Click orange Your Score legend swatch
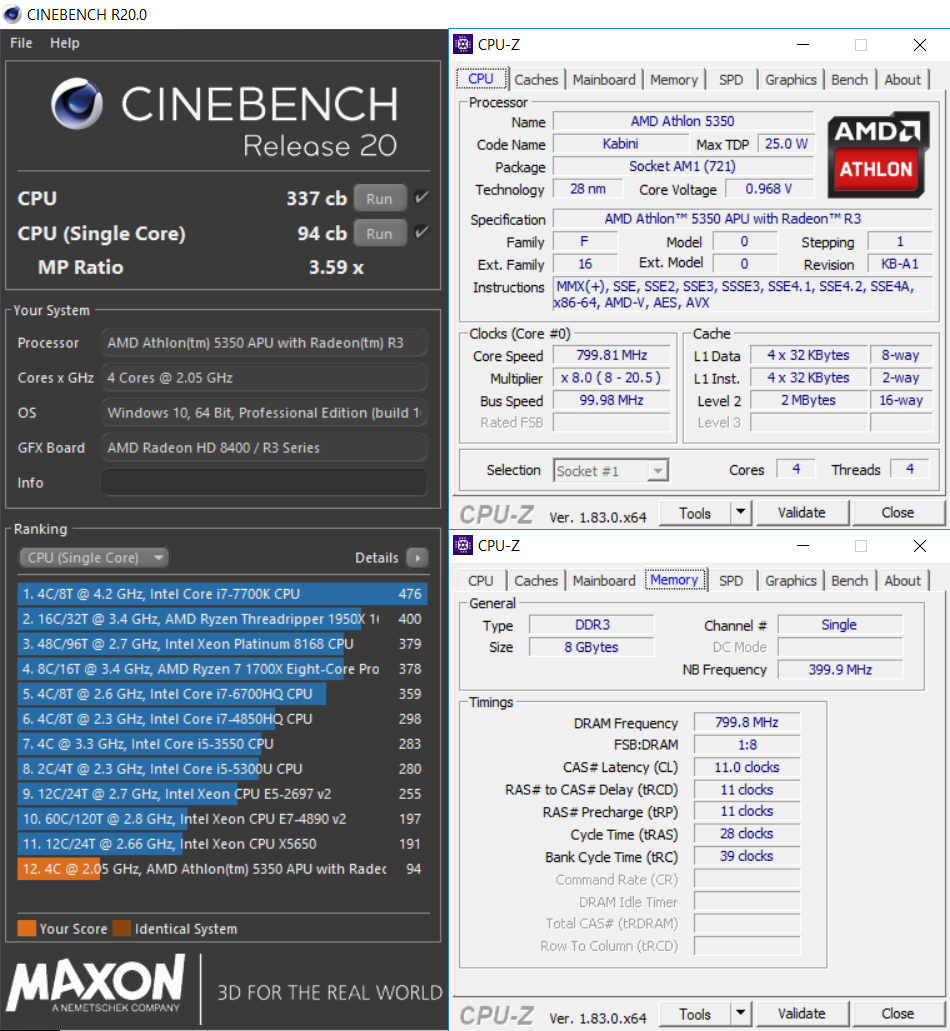The image size is (950, 1031). [x=26, y=928]
